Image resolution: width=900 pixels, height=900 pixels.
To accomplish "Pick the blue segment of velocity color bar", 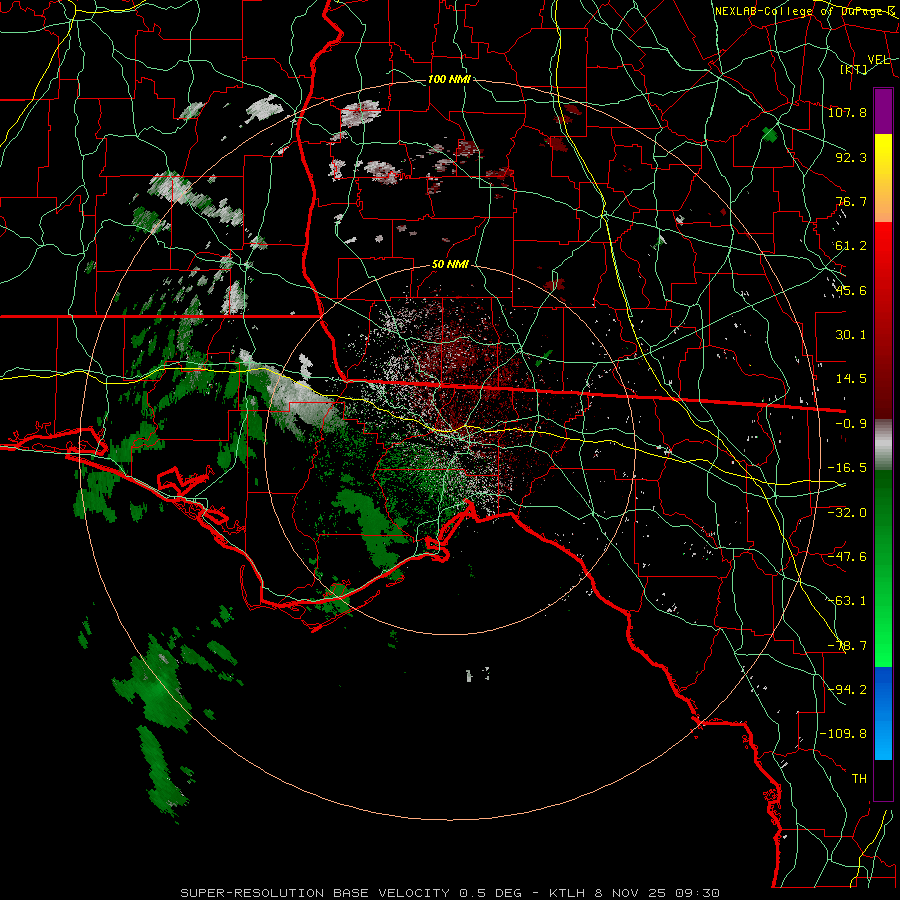I will click(x=883, y=713).
